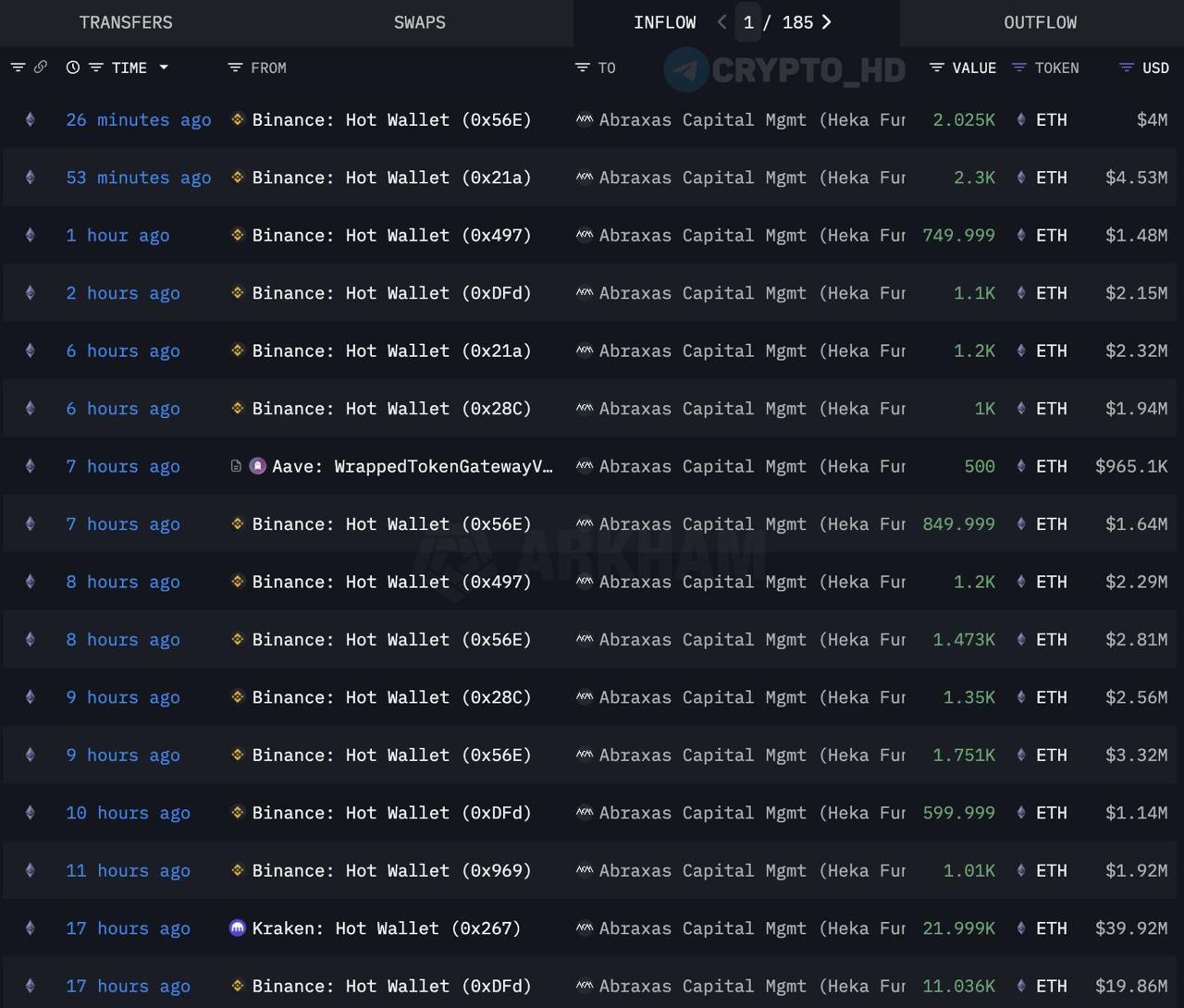Image resolution: width=1184 pixels, height=1008 pixels.
Task: Open Abraxas Capital Mgmt in $1.48M row
Action: (752, 236)
